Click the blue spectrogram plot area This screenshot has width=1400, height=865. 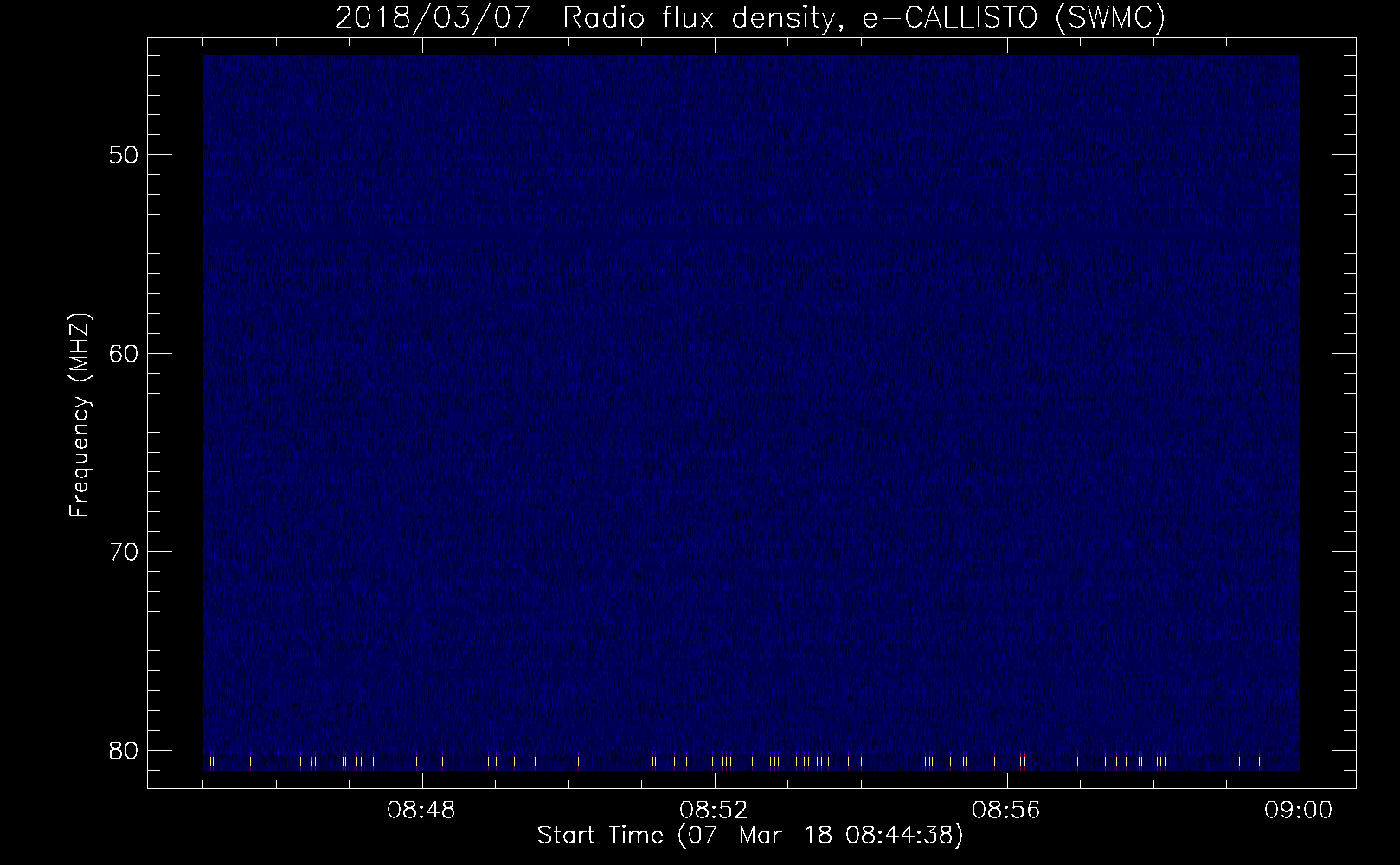(x=751, y=413)
